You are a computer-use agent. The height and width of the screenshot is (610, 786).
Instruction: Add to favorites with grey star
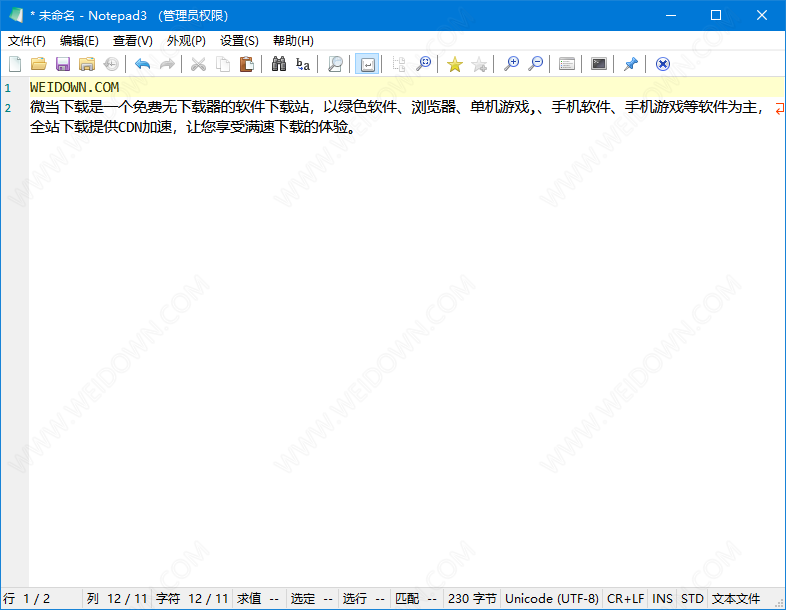click(479, 64)
